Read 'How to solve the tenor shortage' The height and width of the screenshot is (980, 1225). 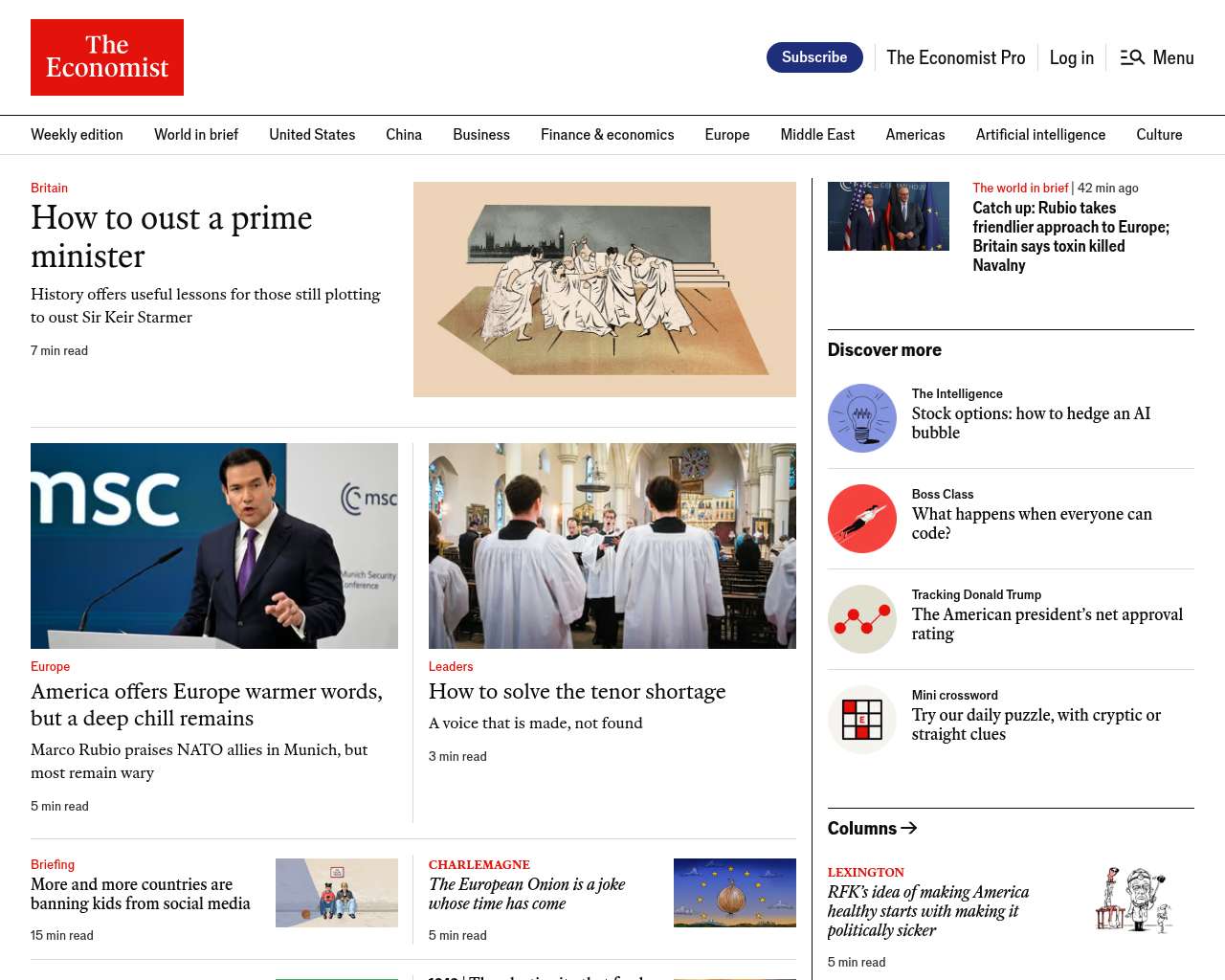coord(577,691)
